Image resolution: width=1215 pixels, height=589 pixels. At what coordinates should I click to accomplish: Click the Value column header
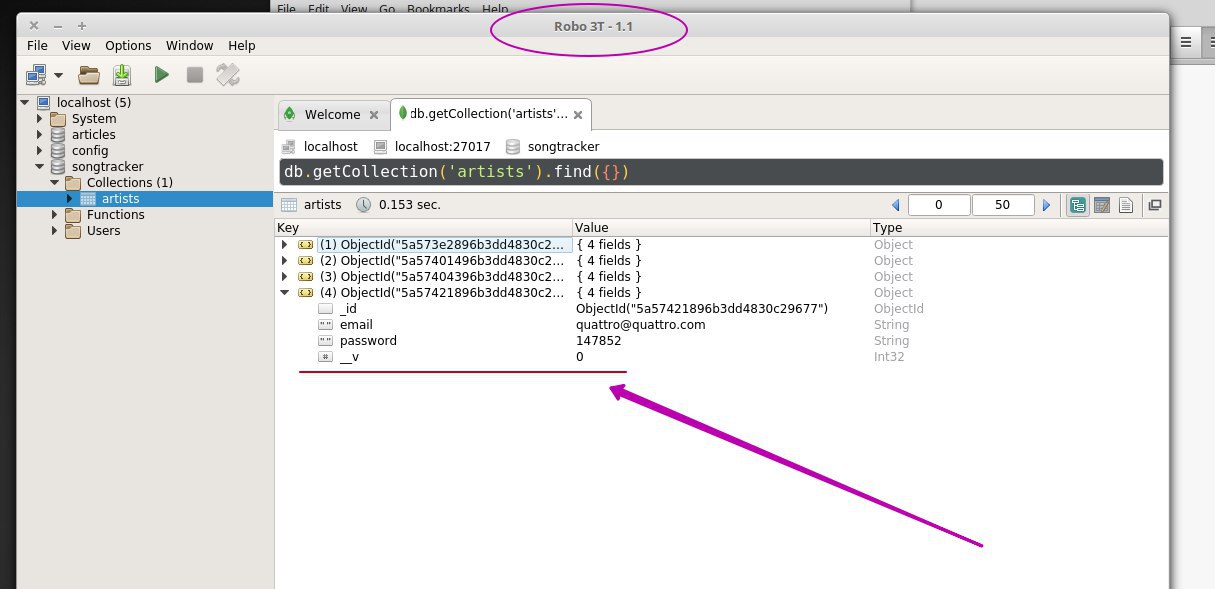[x=722, y=228]
